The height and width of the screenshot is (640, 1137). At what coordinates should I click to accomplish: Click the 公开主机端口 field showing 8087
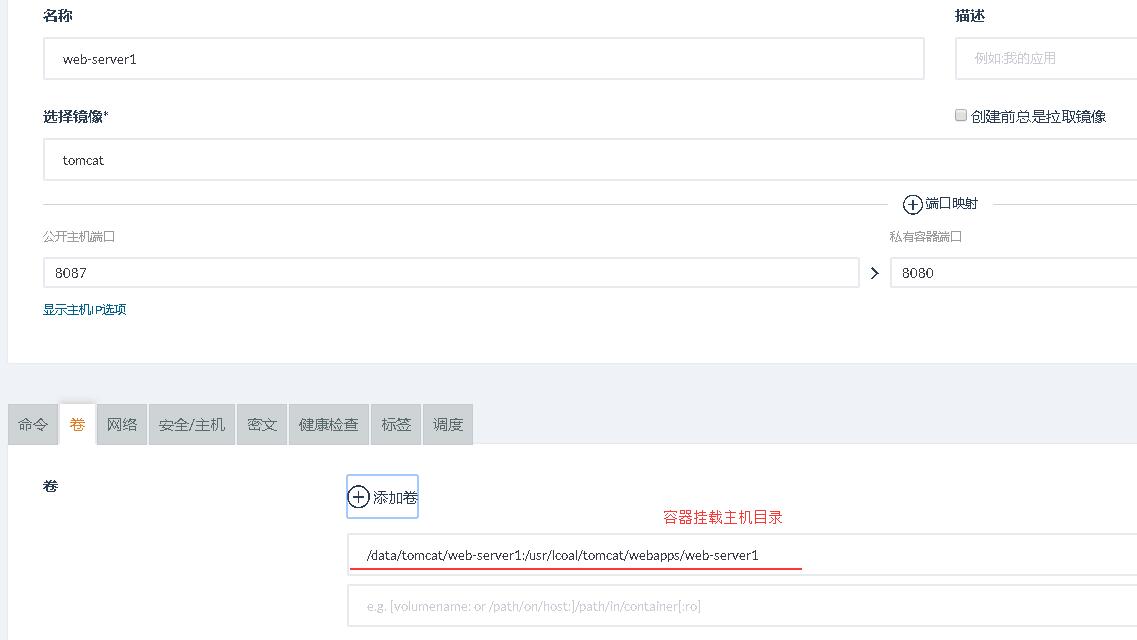click(x=451, y=273)
